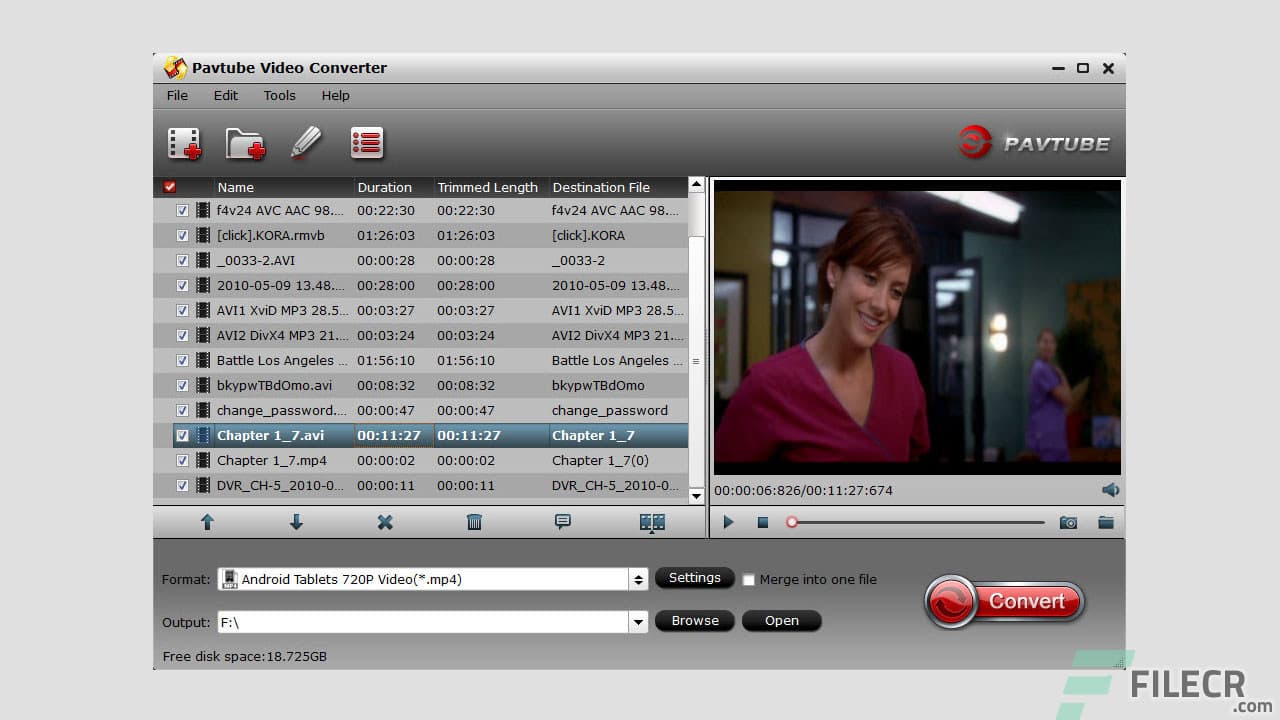
Task: Mute audio with the speaker icon
Action: [1111, 490]
